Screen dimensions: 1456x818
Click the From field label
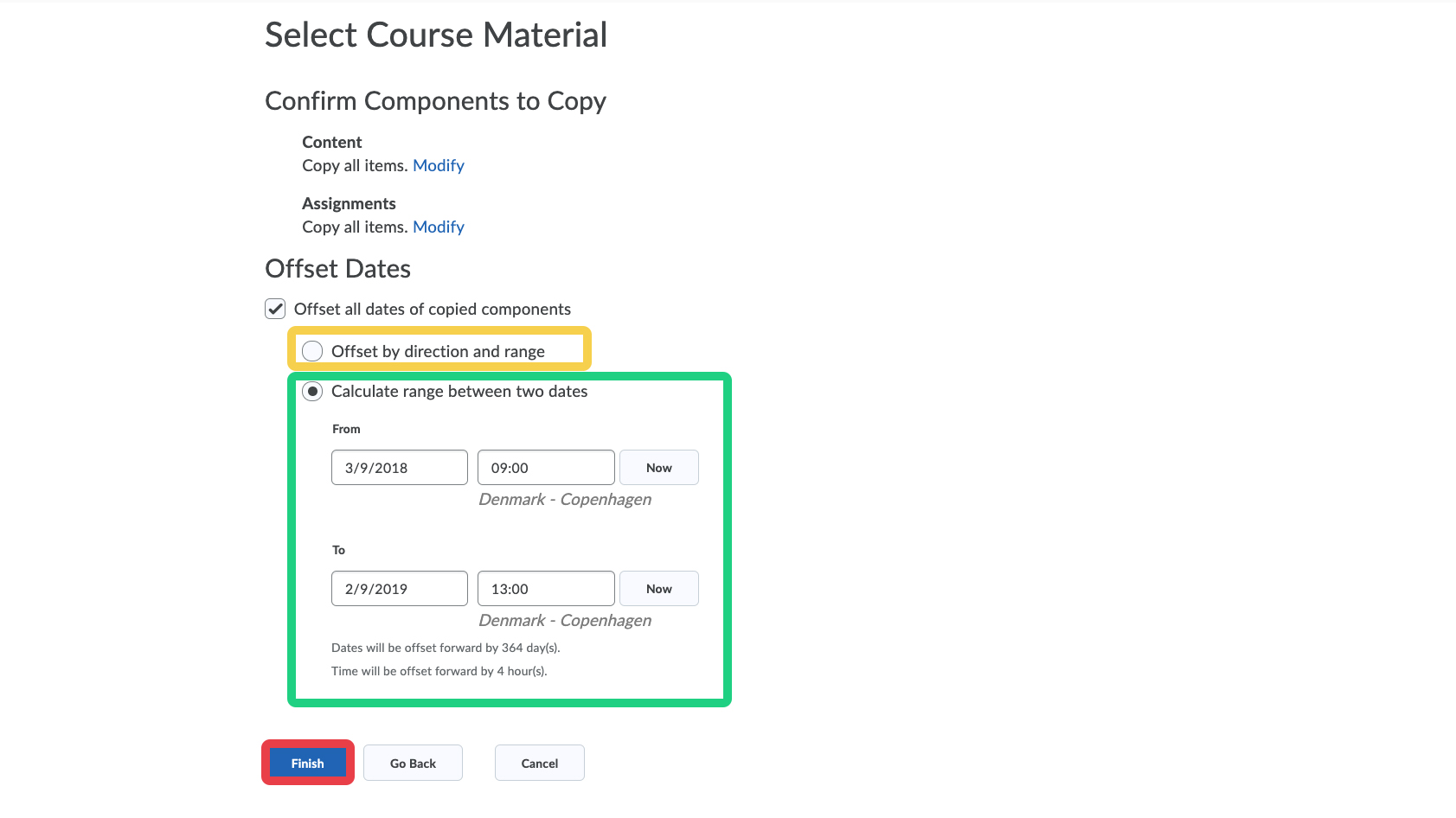click(346, 429)
